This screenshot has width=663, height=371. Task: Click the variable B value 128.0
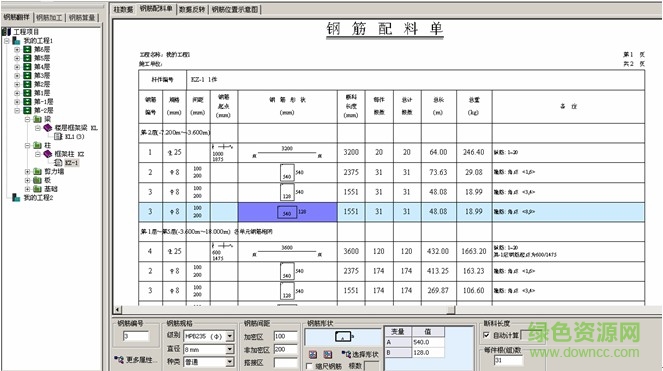tap(428, 353)
